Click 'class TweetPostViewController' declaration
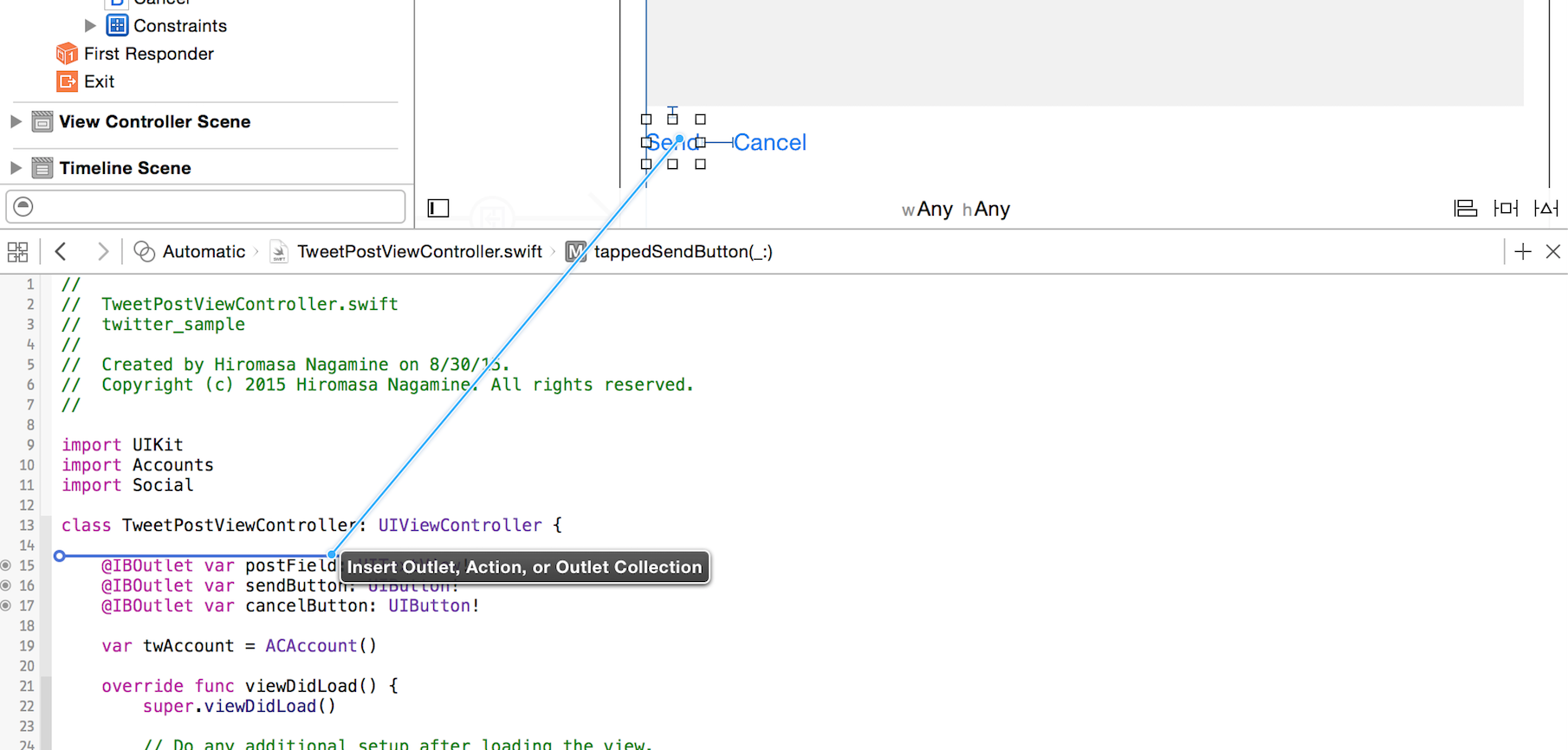The height and width of the screenshot is (750, 1568). (x=208, y=525)
